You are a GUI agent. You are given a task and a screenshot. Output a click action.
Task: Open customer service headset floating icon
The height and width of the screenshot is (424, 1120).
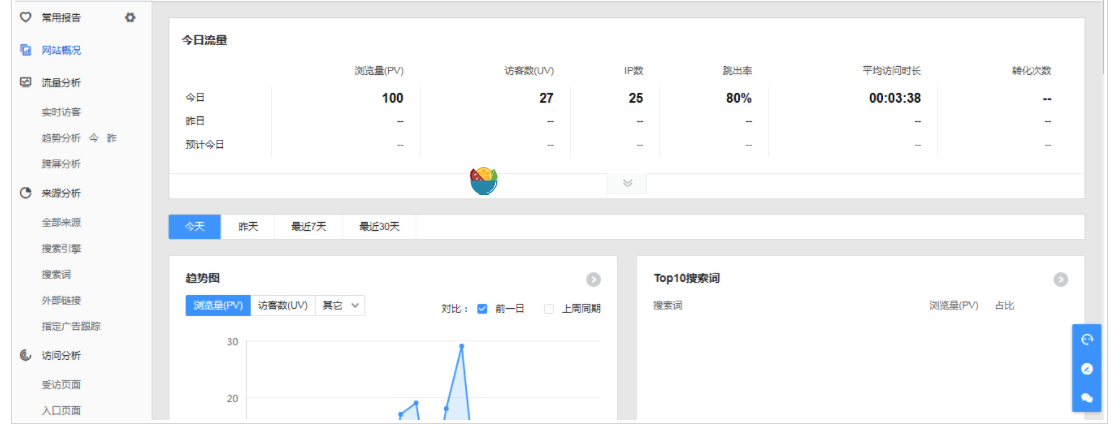coord(1087,340)
